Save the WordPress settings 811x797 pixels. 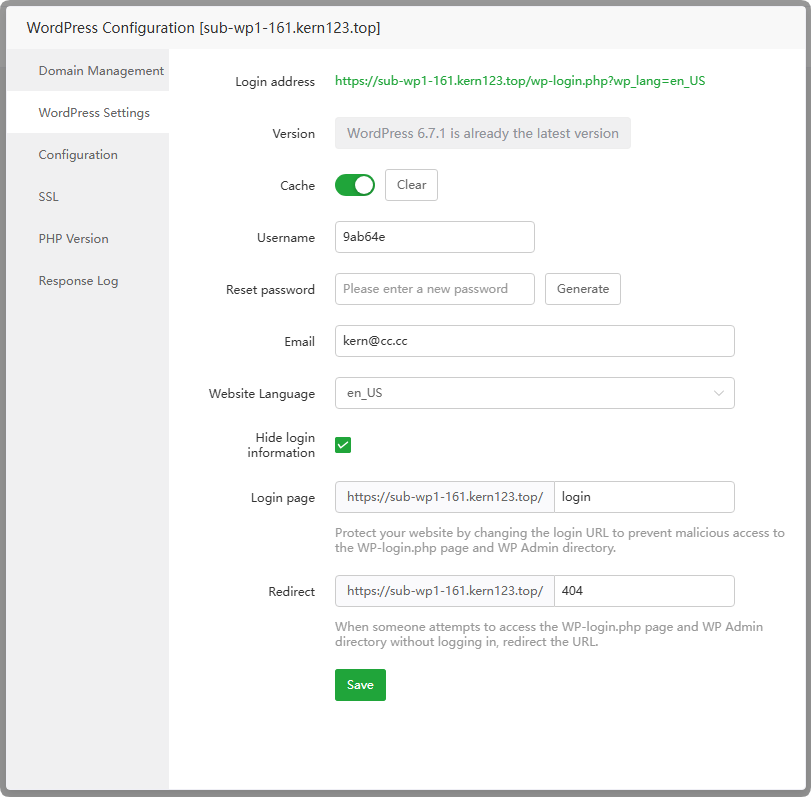coord(360,685)
